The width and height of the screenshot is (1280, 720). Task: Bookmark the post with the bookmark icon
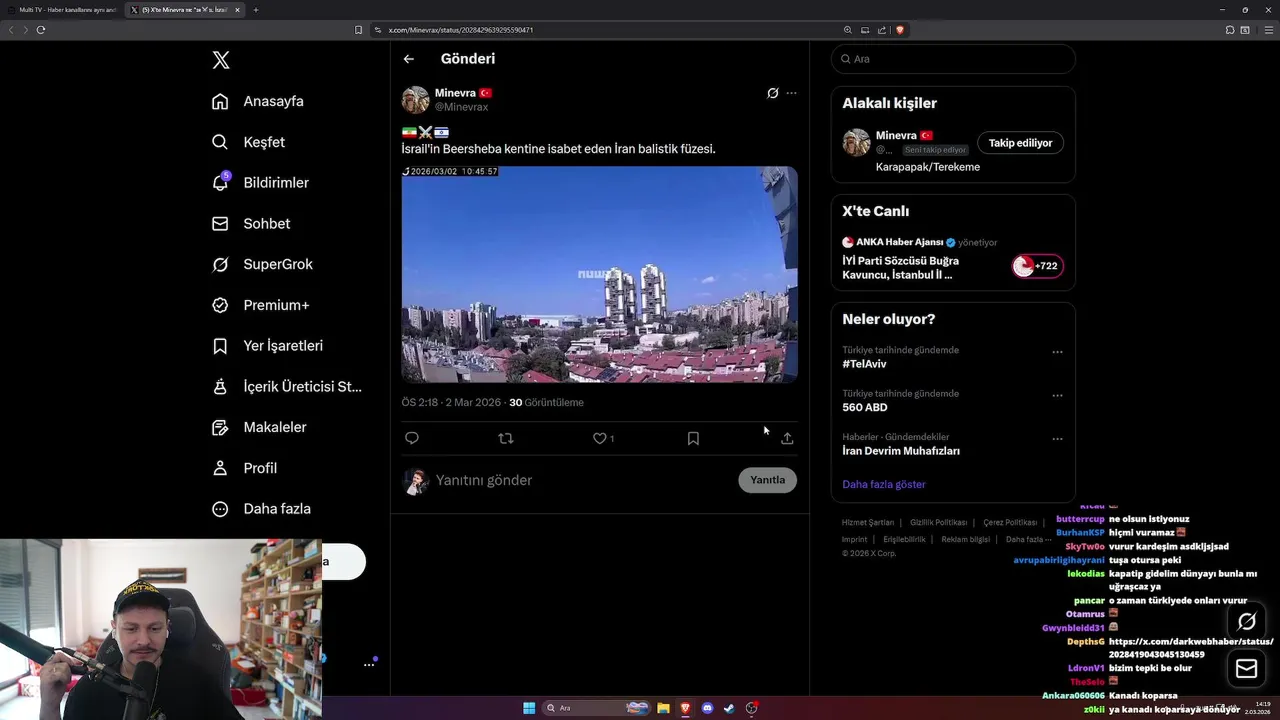(693, 438)
